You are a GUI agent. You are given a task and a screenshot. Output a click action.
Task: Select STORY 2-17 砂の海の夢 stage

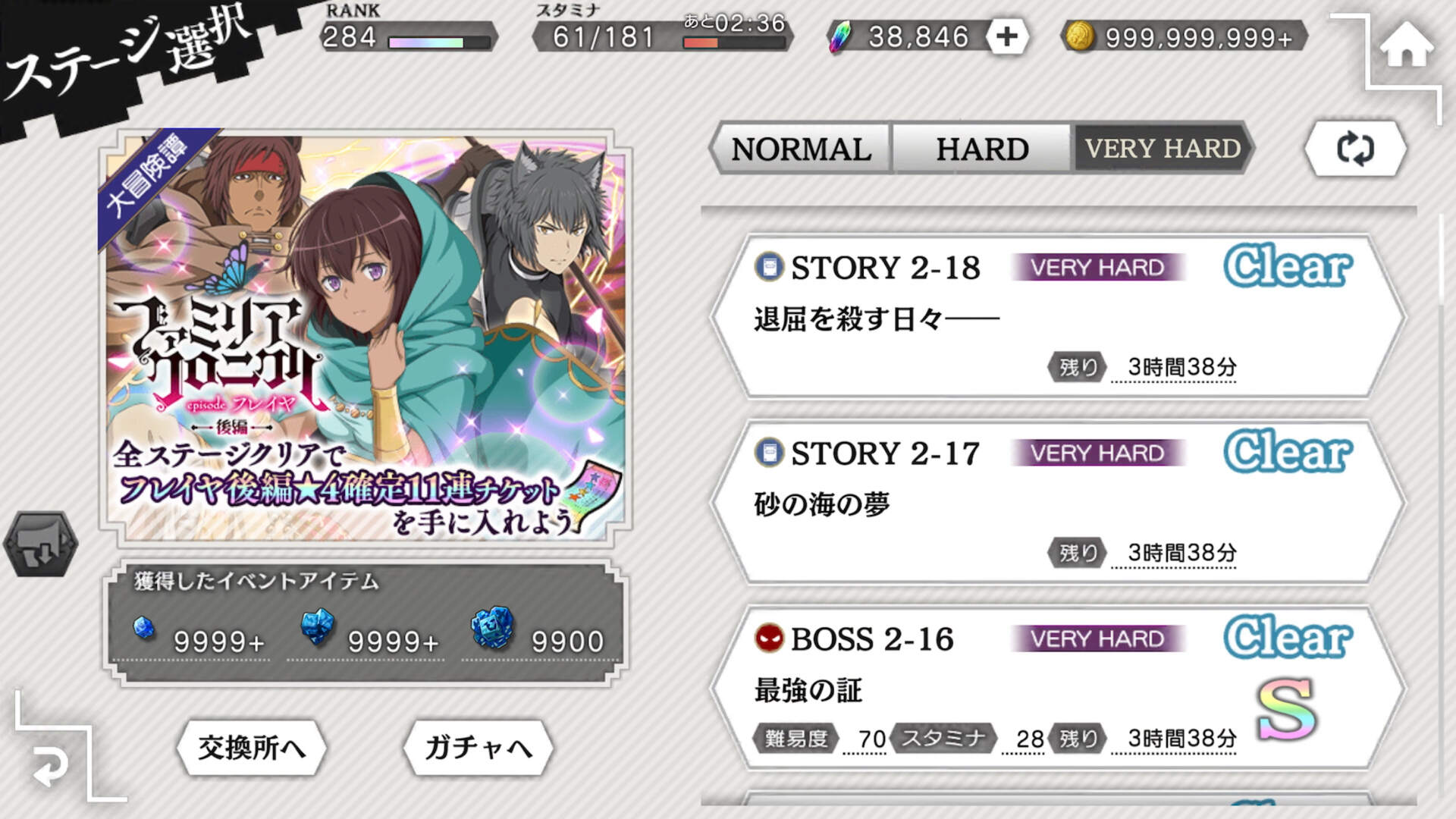coord(1058,502)
